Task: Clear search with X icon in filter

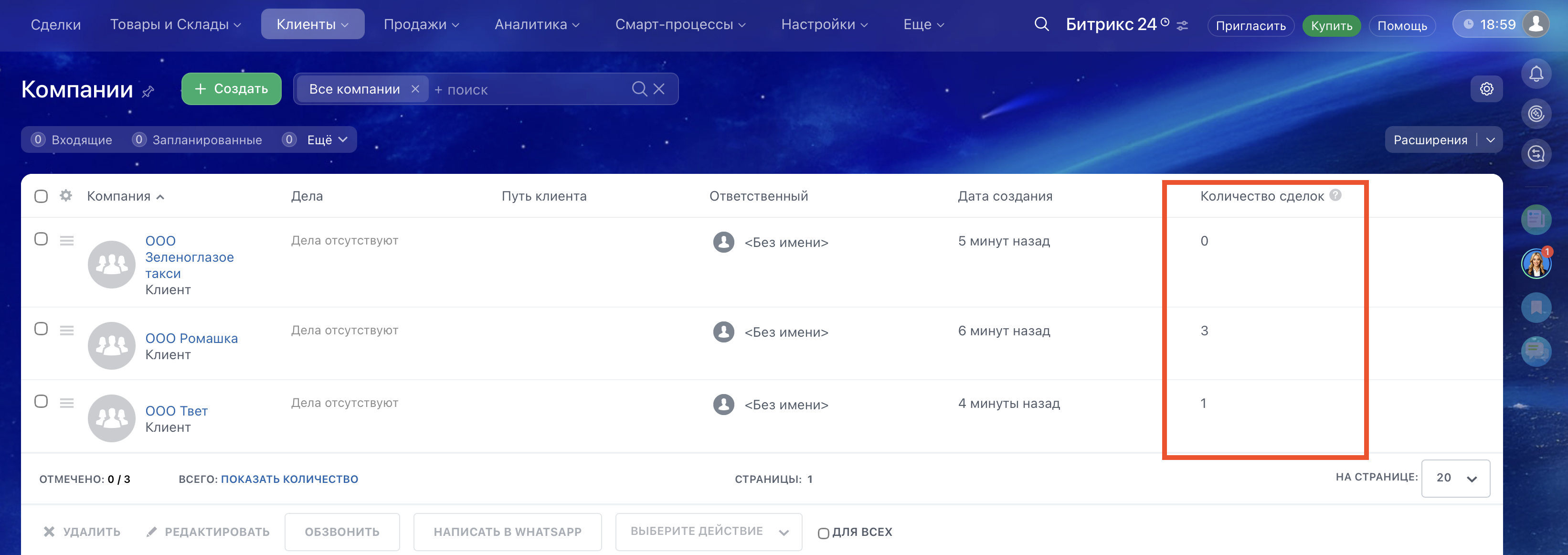Action: coord(658,89)
